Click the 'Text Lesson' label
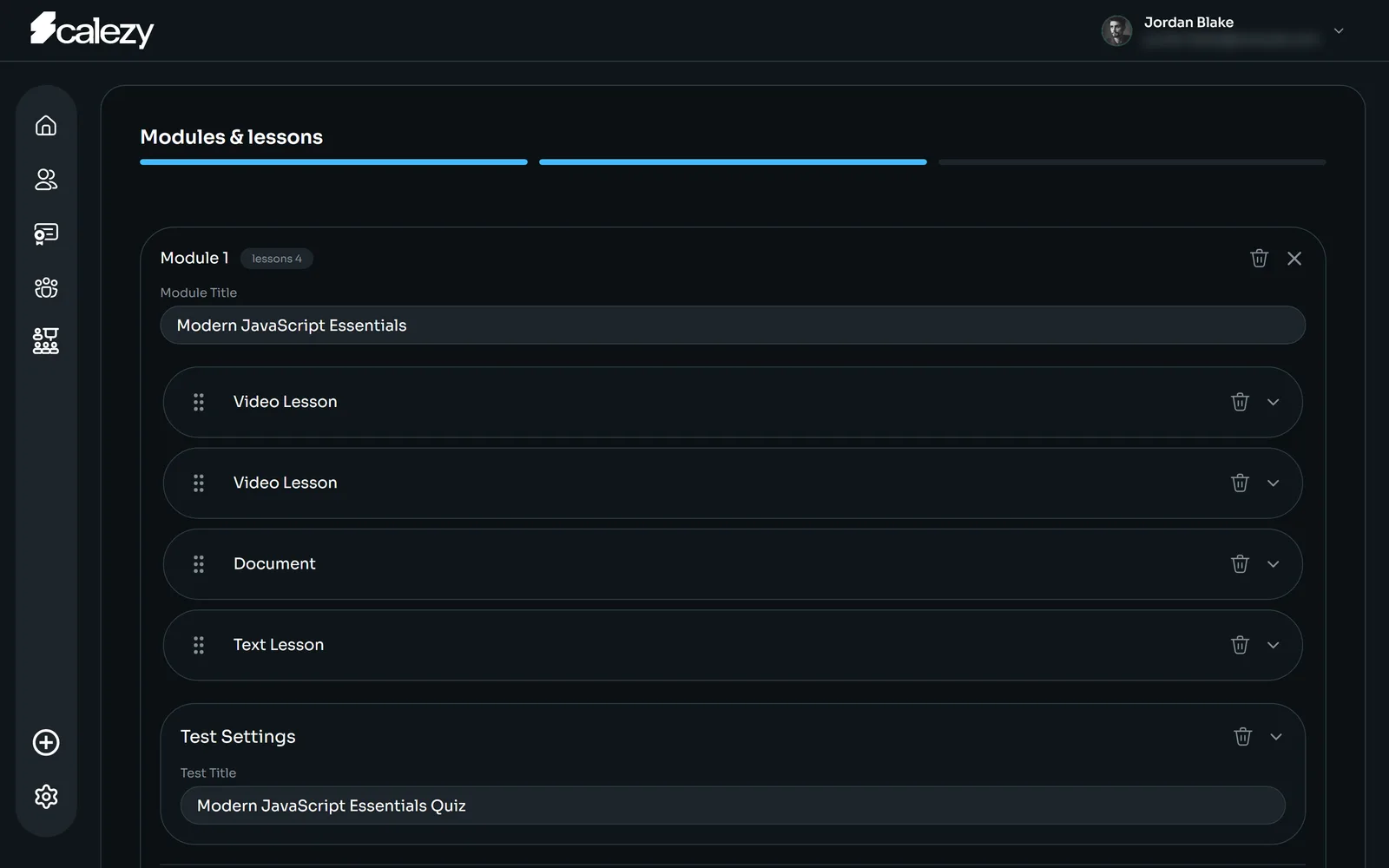The image size is (1389, 868). click(279, 645)
